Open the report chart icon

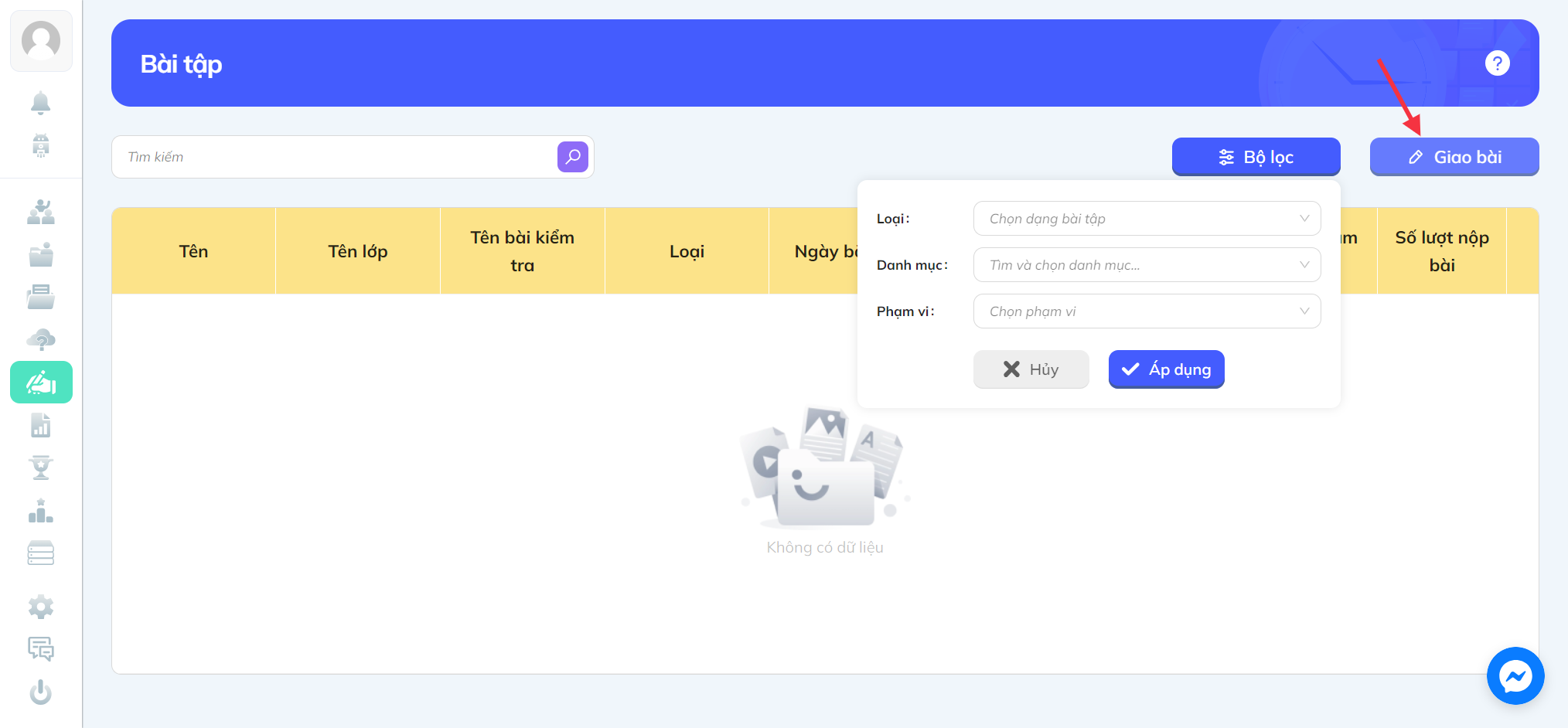41,425
